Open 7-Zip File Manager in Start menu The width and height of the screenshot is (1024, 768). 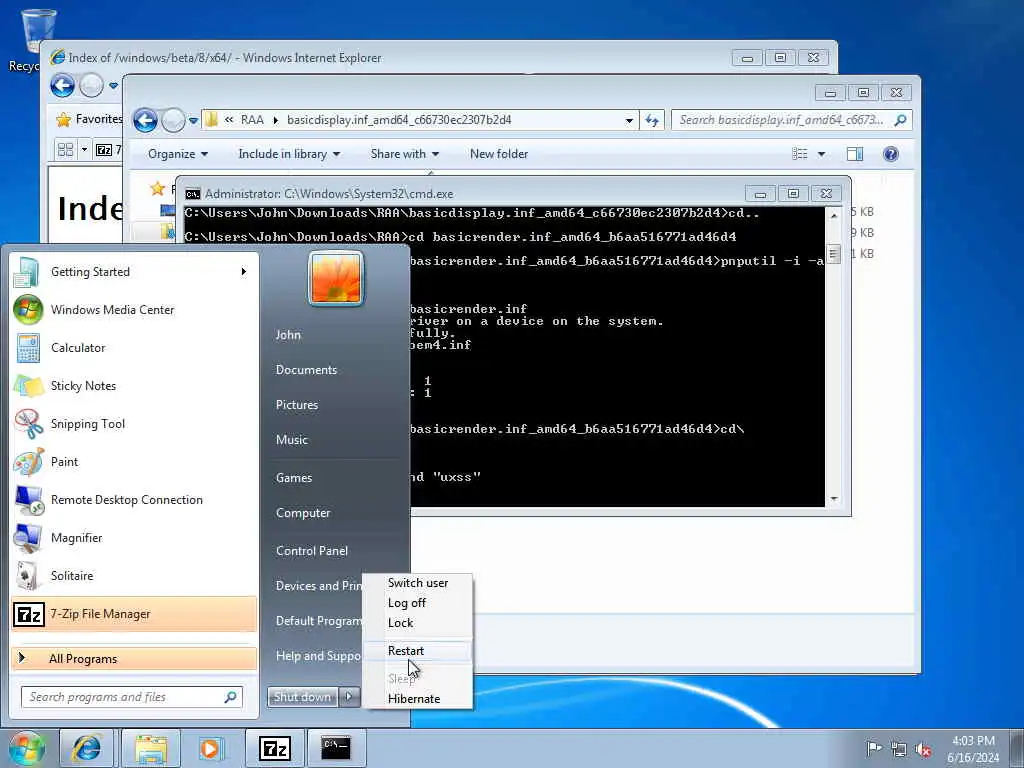tap(134, 614)
